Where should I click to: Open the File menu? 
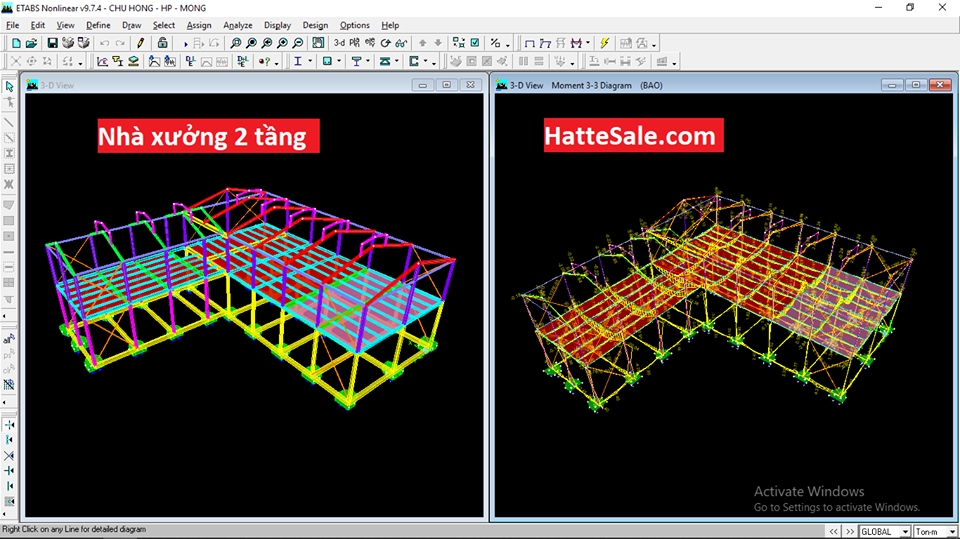pos(12,25)
